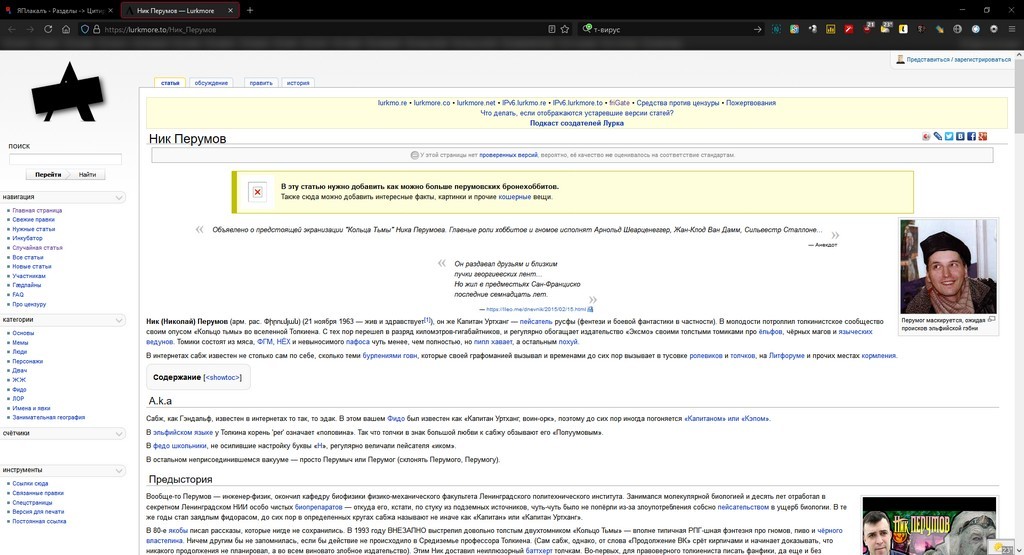
Task: Enlarge the Перумов portrait via magnify icon
Action: pyautogui.click(x=991, y=319)
